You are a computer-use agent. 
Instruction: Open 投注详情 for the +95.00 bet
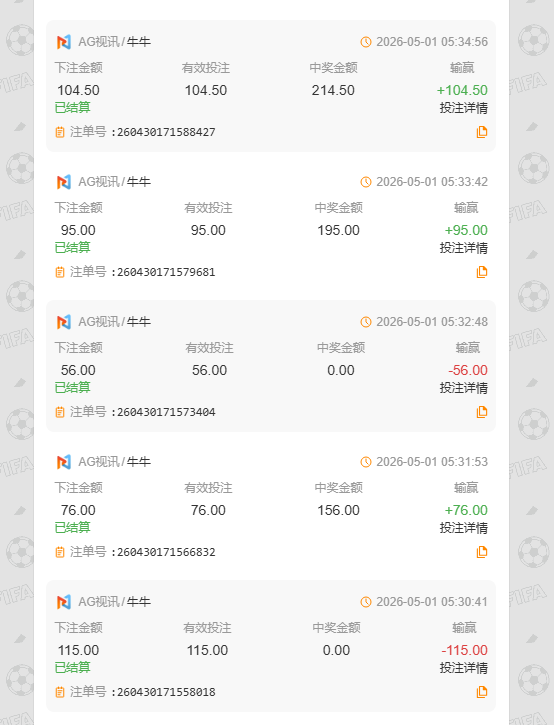[463, 248]
